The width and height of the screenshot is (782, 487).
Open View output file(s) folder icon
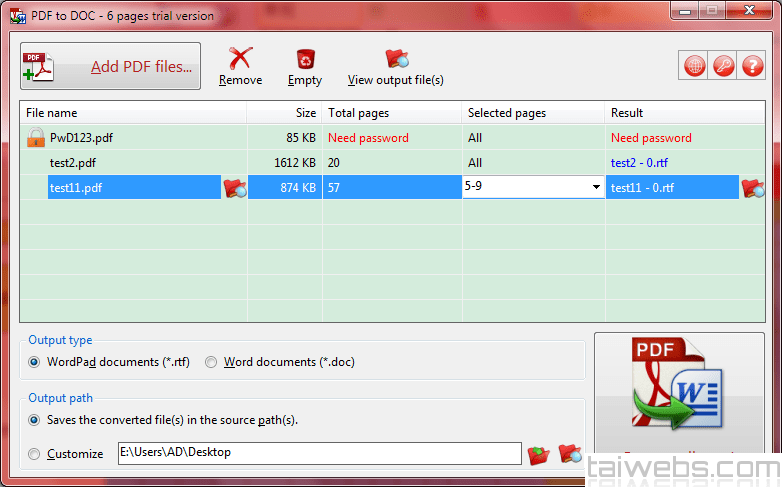pos(396,59)
